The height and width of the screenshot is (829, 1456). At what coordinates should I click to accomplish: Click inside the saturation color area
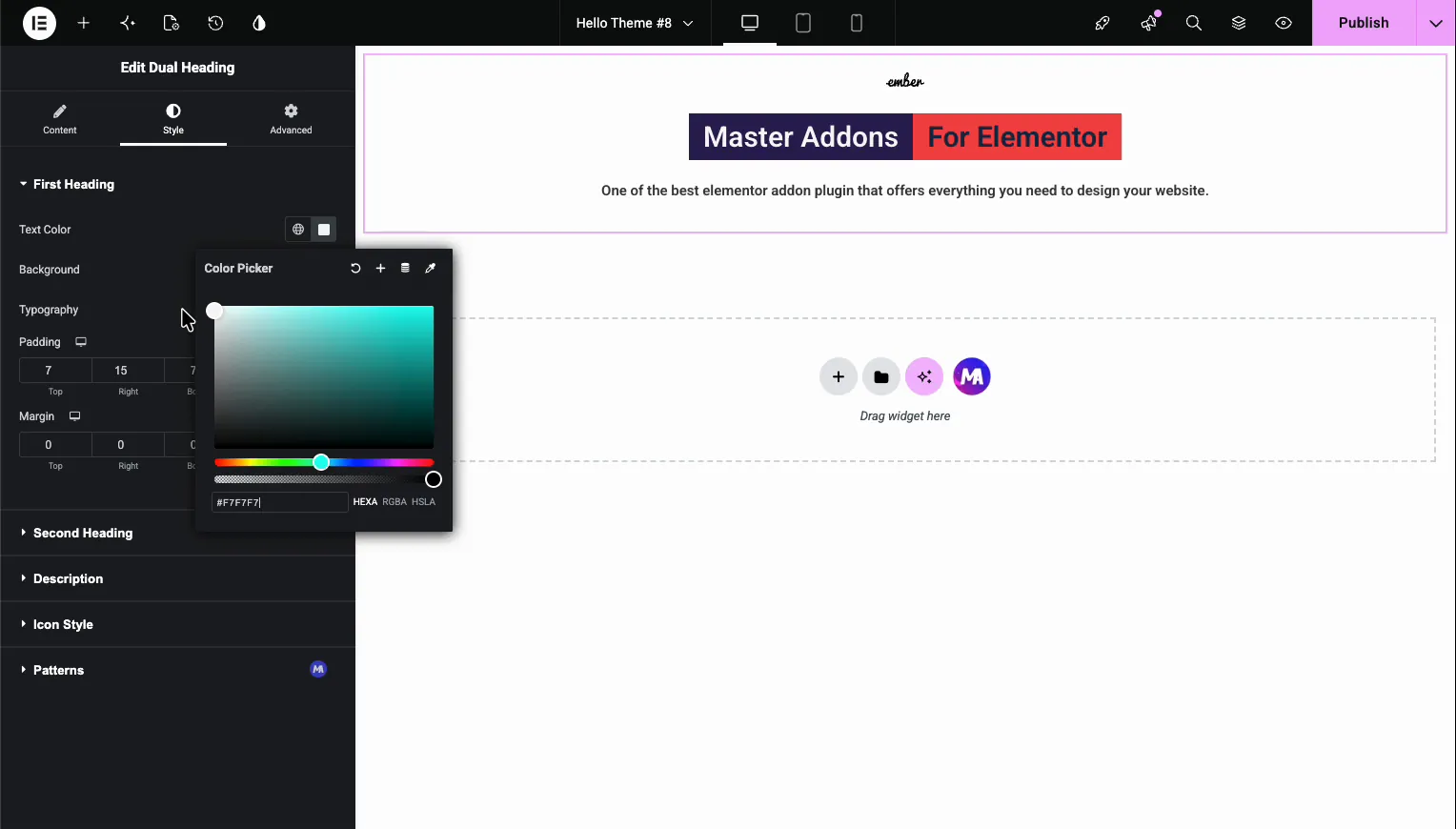pyautogui.click(x=324, y=376)
